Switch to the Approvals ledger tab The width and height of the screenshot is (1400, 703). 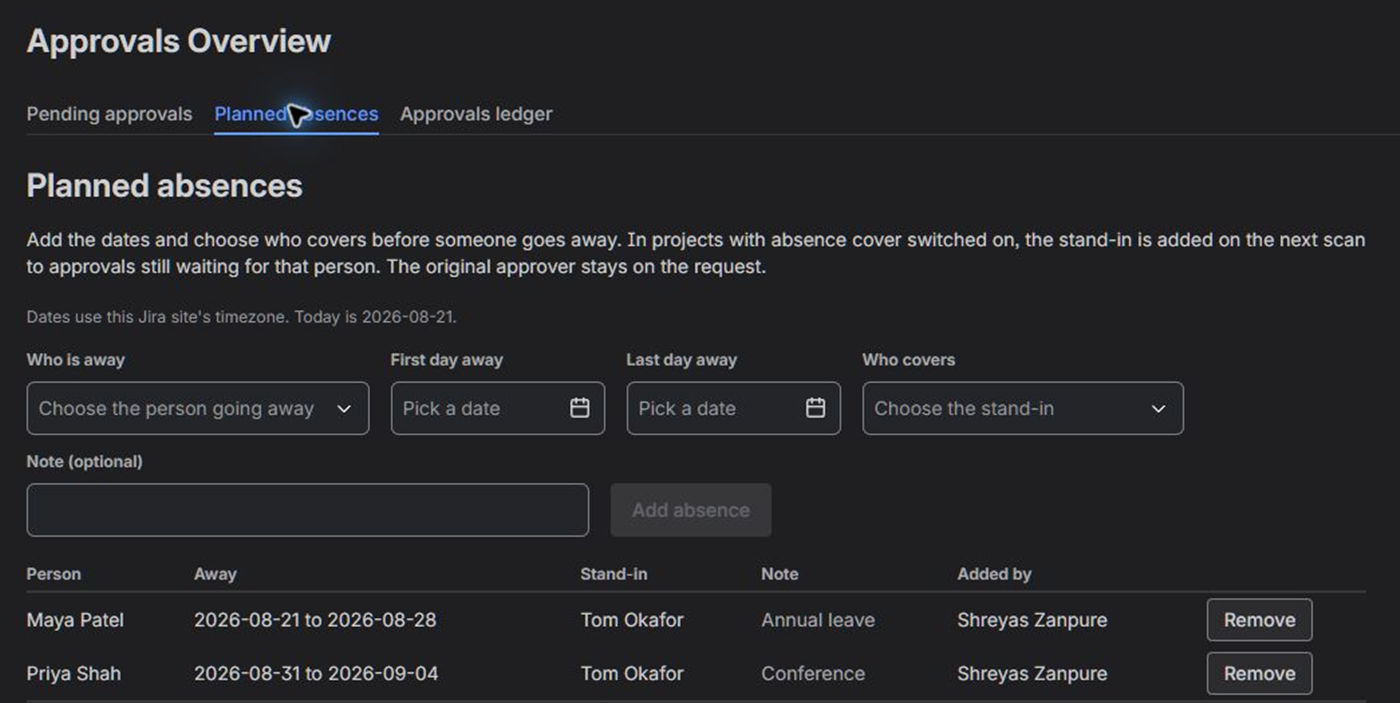click(476, 114)
